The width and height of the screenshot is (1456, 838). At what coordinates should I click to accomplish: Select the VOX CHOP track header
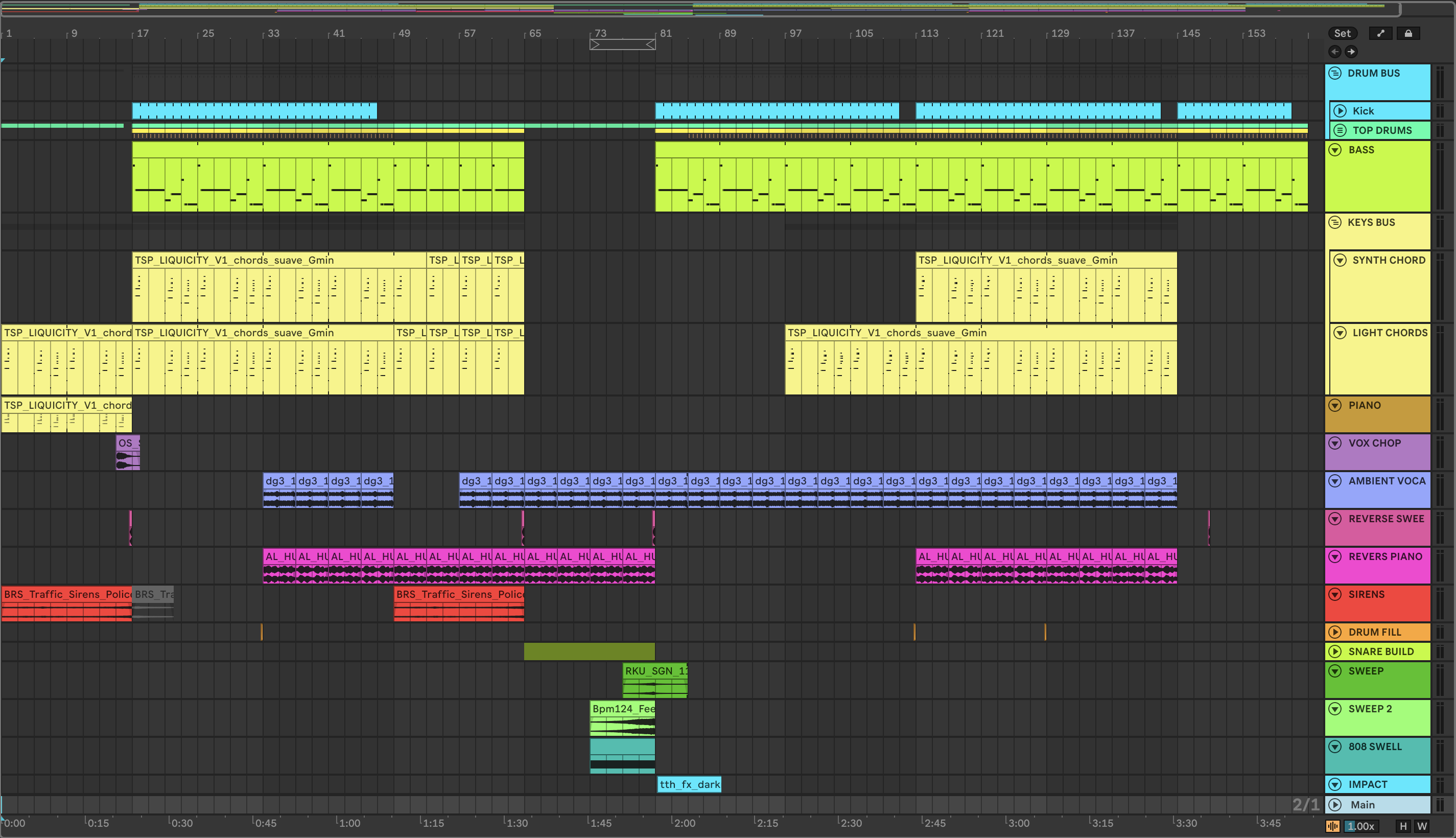point(1374,443)
